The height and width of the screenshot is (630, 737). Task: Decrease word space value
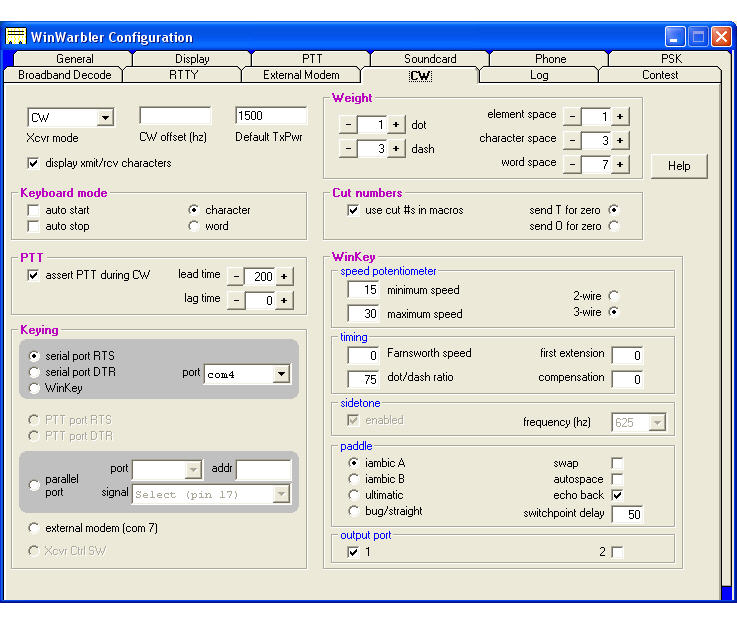click(572, 164)
